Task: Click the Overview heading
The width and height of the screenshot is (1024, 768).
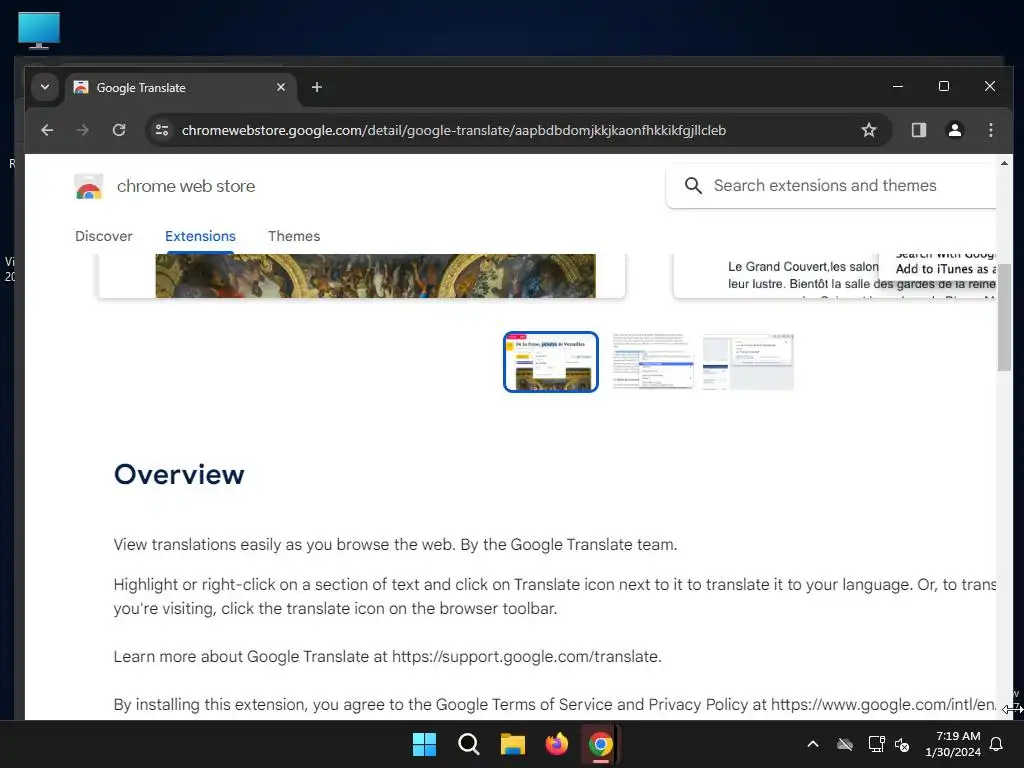Action: 179,474
